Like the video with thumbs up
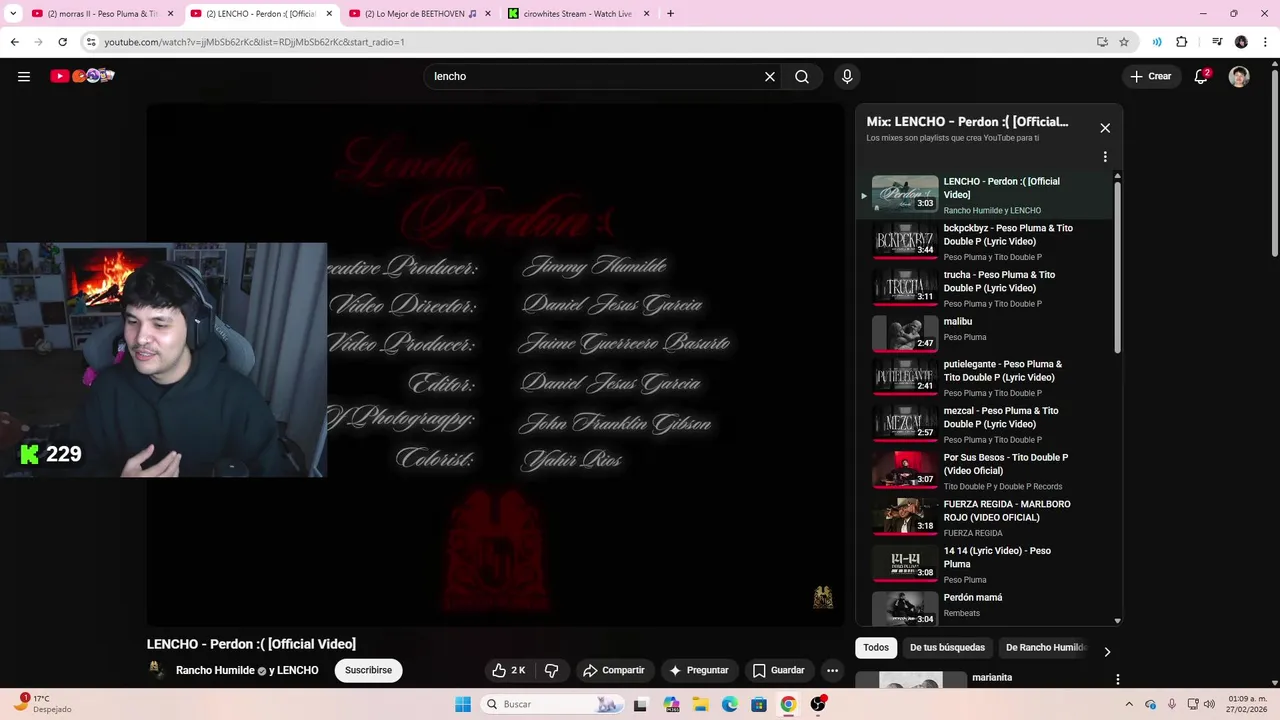 (x=509, y=670)
